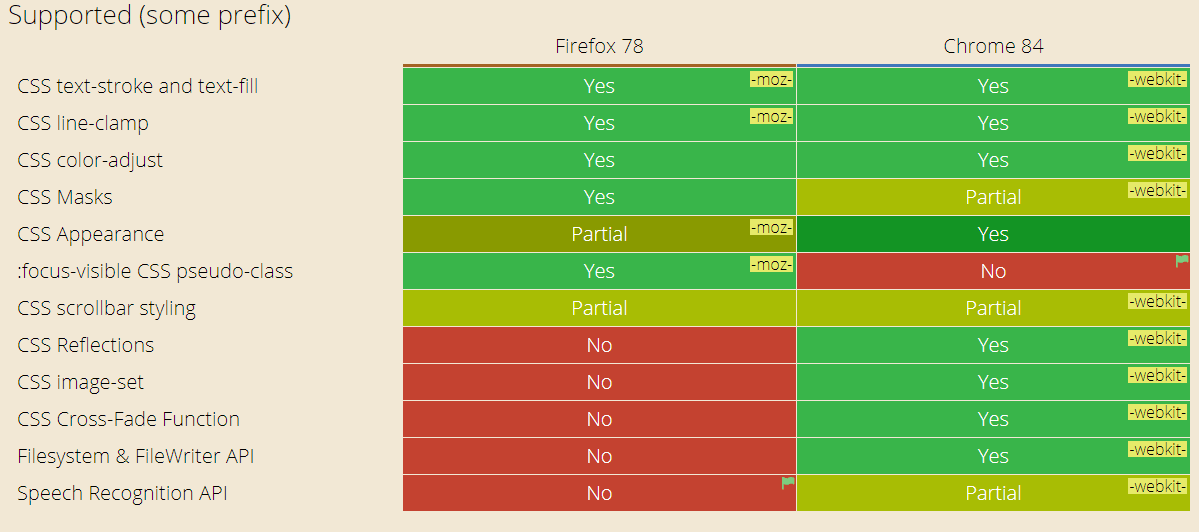Click the green flag icon in :focus-visible Chrome cell

pos(1182,261)
